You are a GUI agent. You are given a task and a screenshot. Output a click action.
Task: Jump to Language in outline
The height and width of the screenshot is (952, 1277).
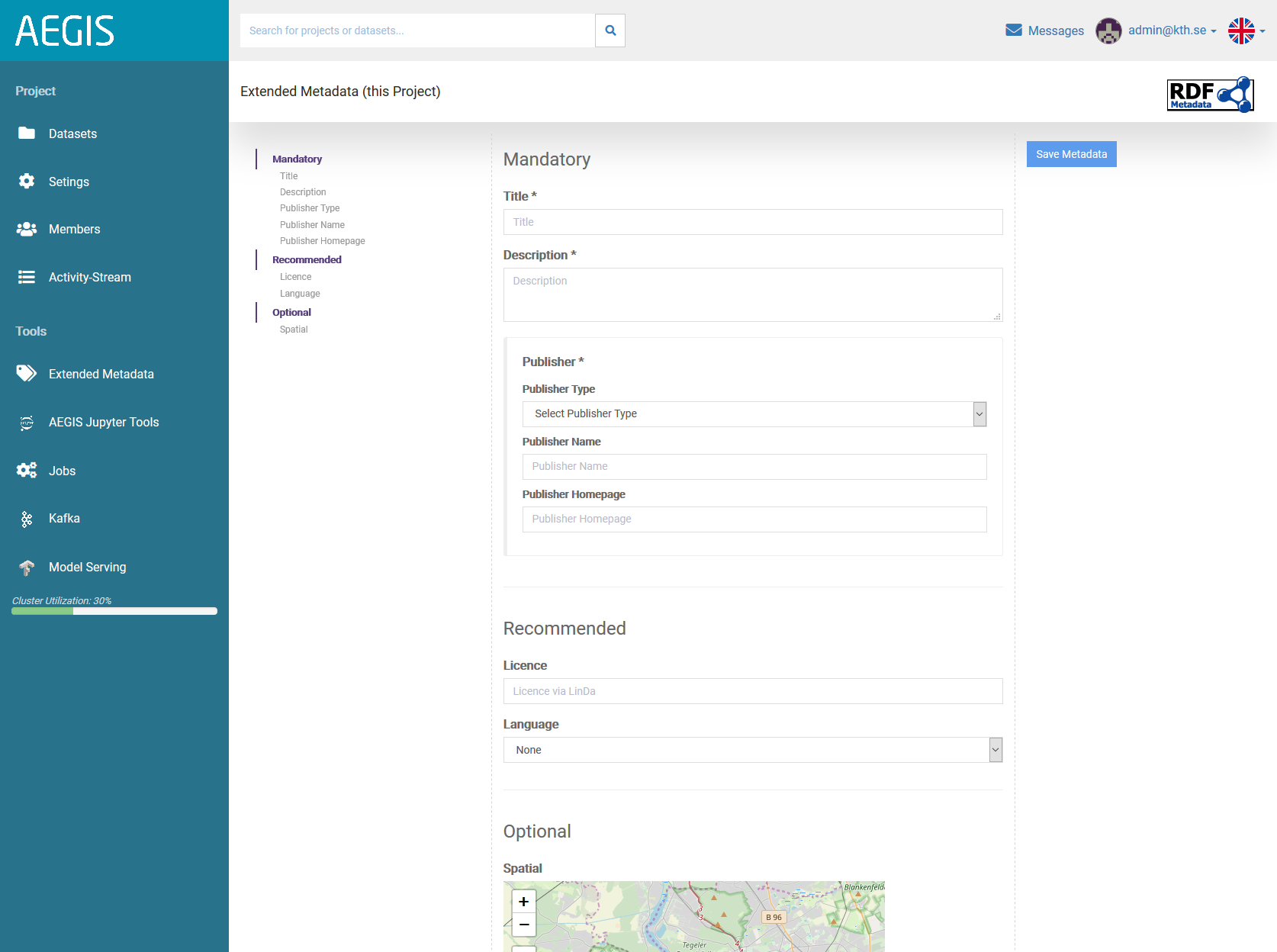click(300, 294)
